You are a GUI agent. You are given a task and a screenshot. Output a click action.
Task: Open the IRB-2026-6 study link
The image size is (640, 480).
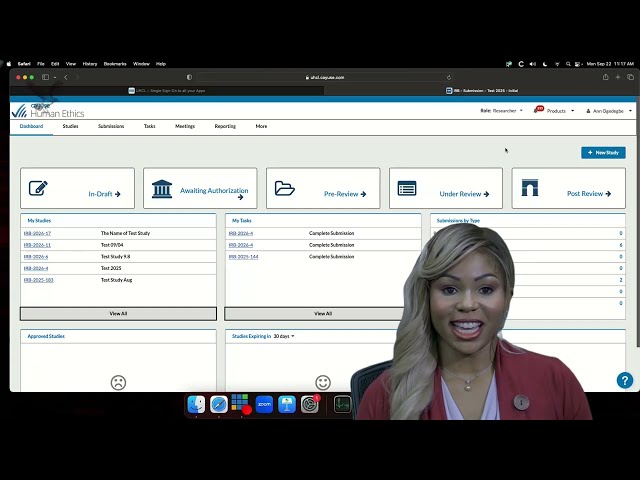pos(36,257)
